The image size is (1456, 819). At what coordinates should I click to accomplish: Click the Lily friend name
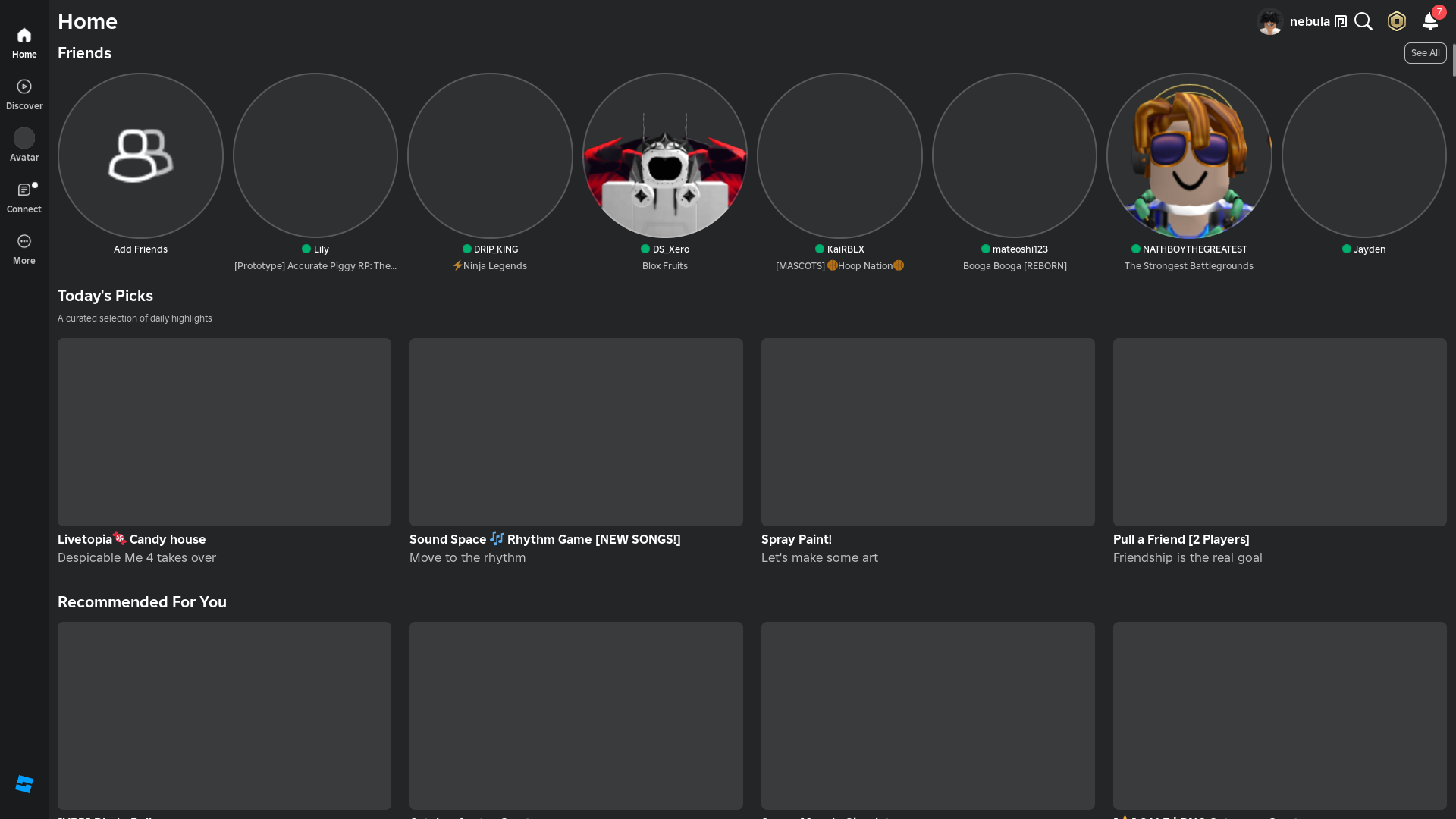pos(322,249)
